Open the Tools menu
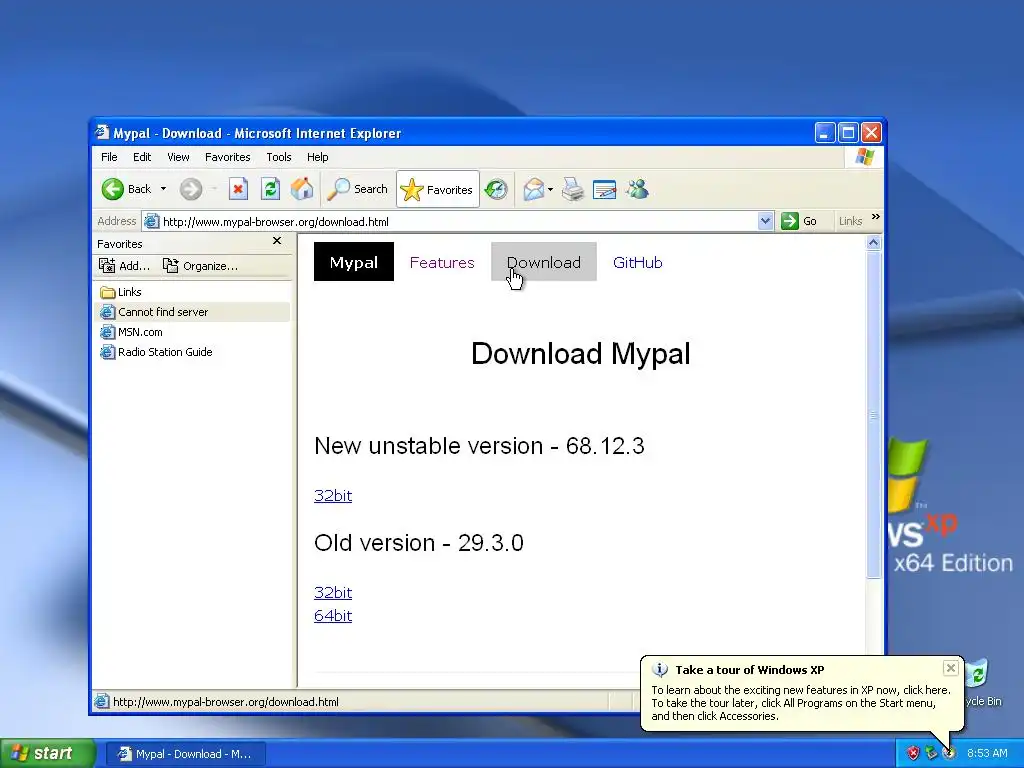The width and height of the screenshot is (1024, 768). pos(278,157)
